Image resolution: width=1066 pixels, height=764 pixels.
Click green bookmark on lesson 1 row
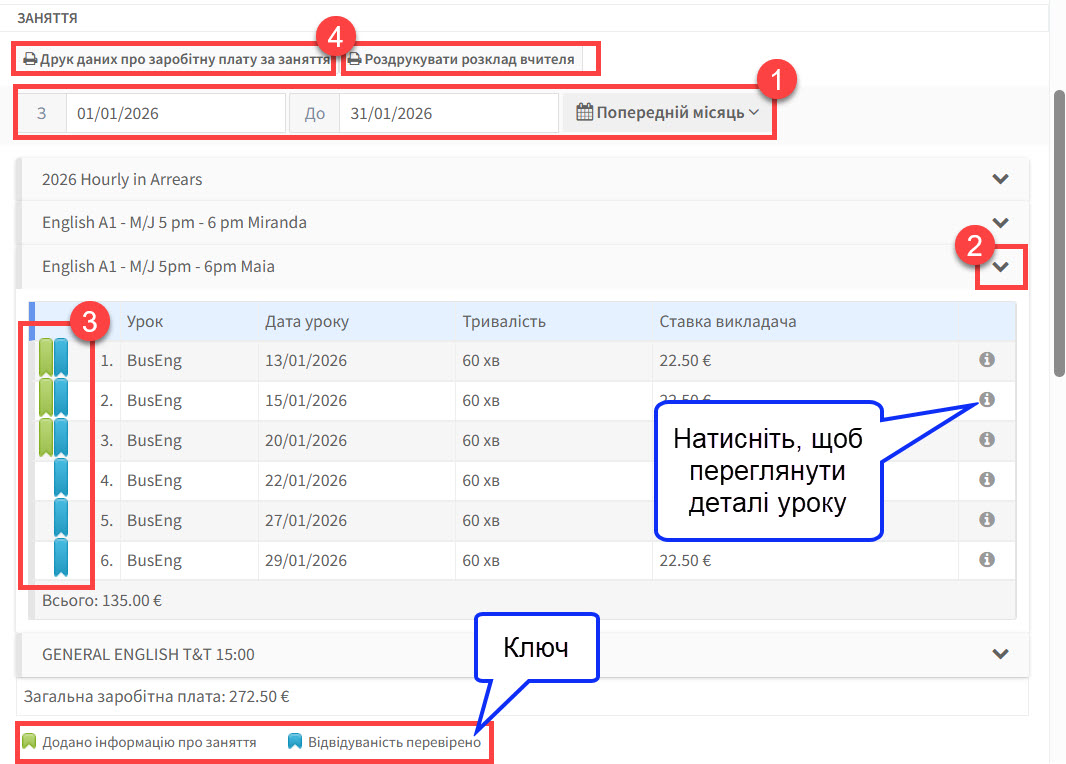click(x=46, y=359)
